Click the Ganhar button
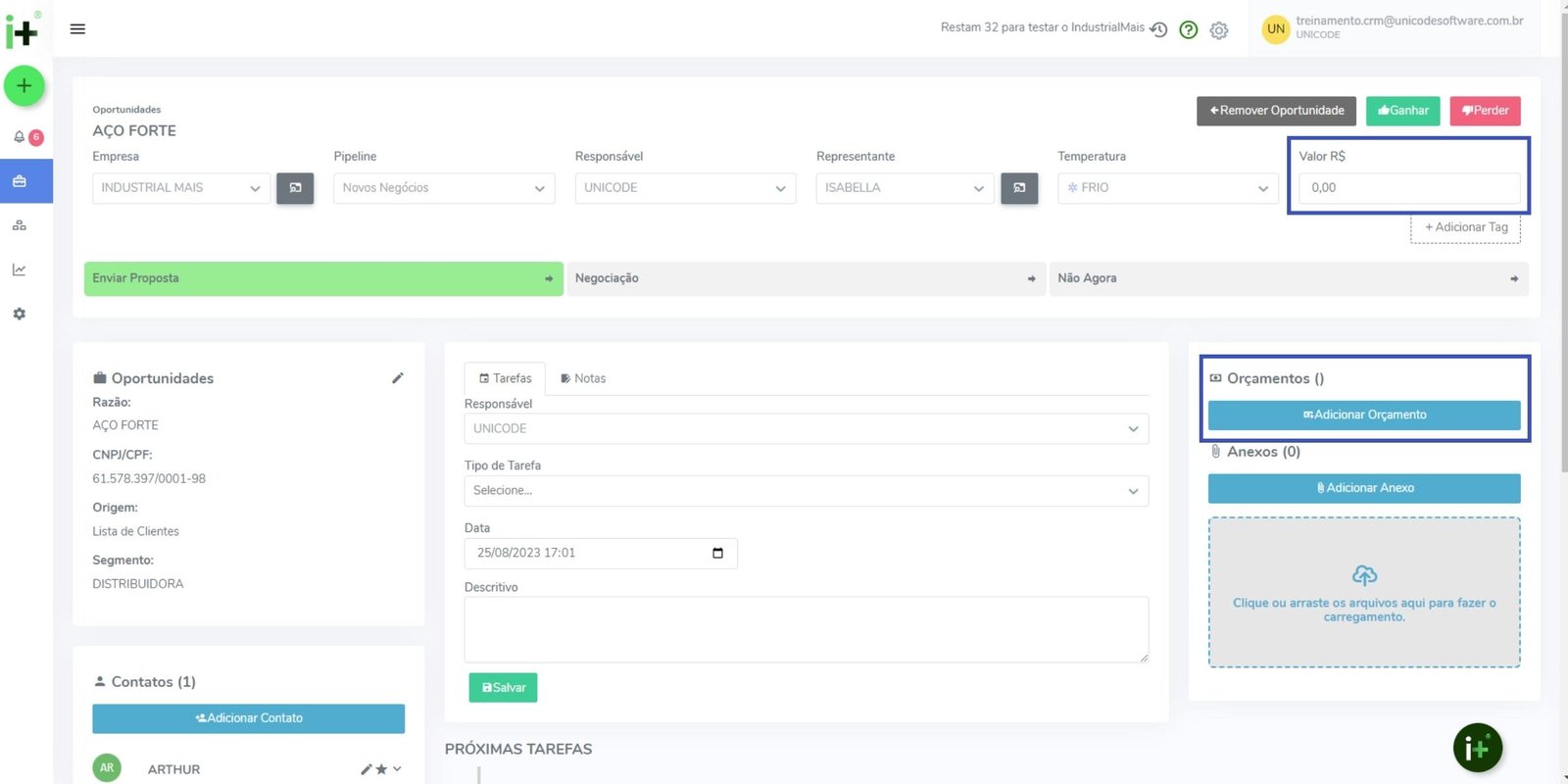This screenshot has height=784, width=1568. pyautogui.click(x=1402, y=111)
